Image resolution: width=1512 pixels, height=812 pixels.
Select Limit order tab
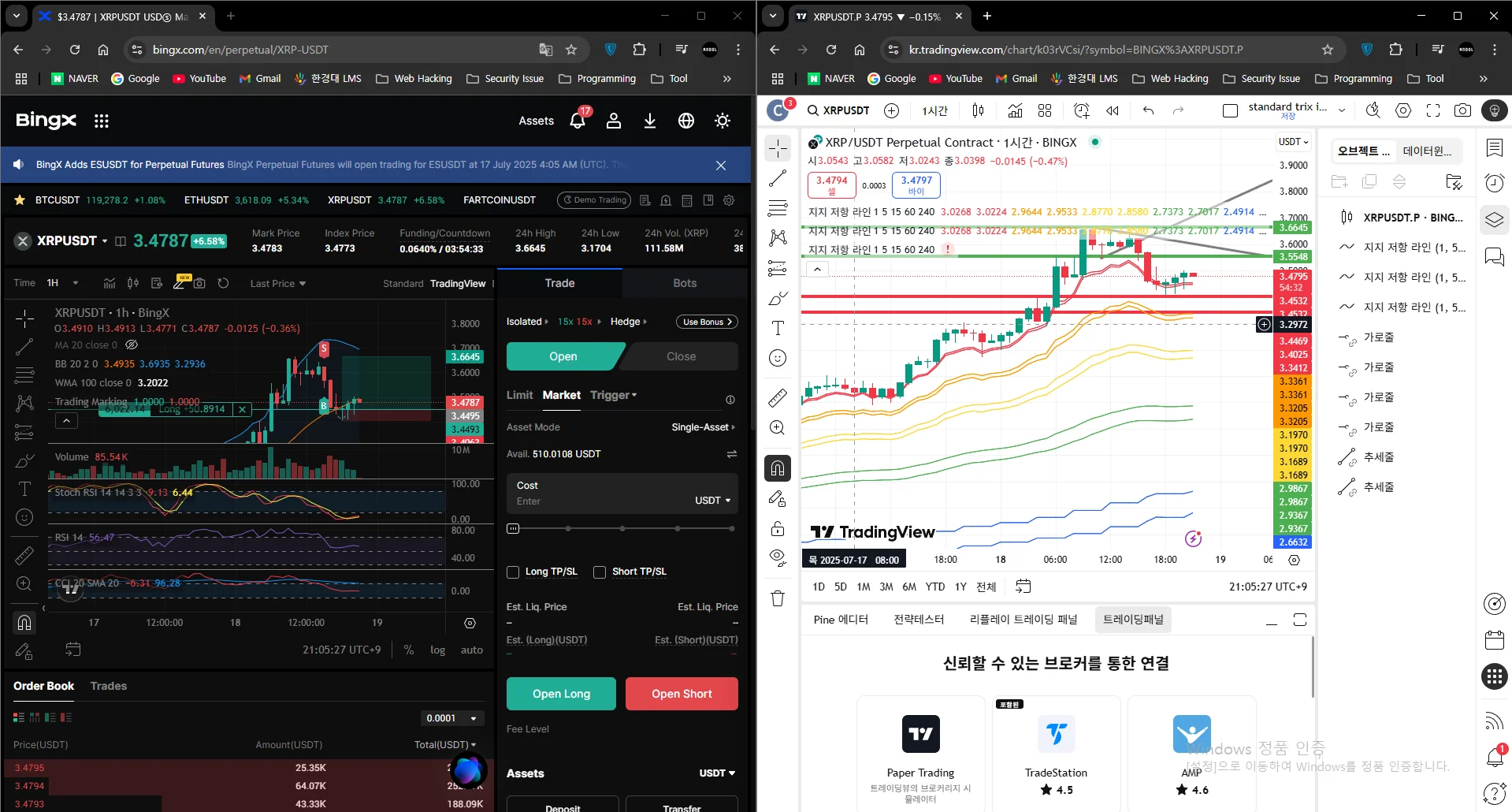point(519,395)
